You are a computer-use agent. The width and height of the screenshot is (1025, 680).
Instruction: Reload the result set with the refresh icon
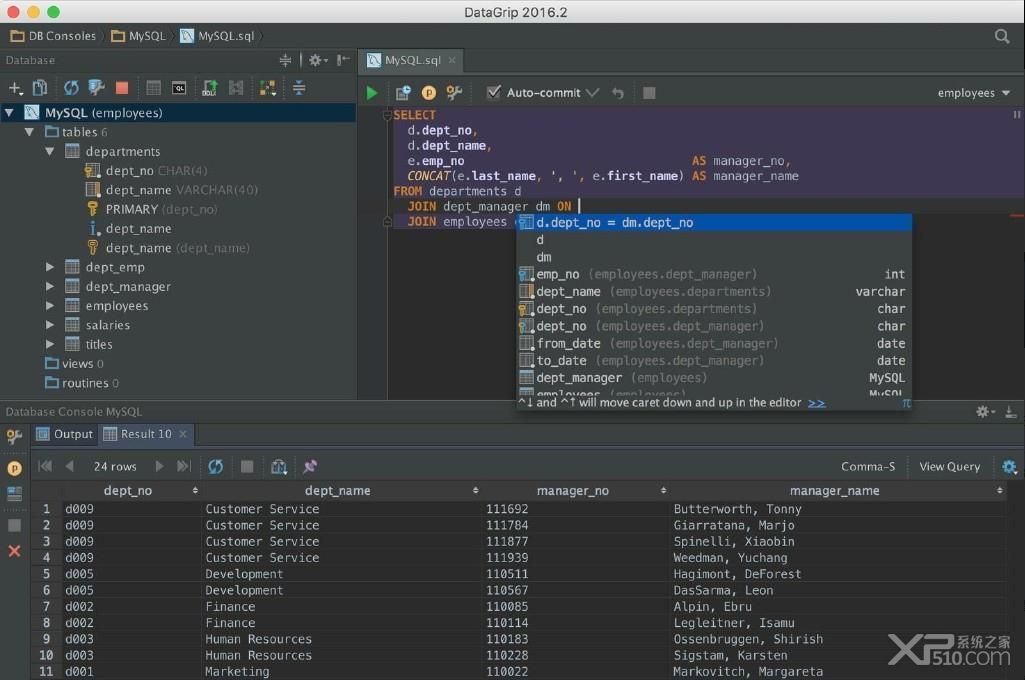[x=215, y=466]
